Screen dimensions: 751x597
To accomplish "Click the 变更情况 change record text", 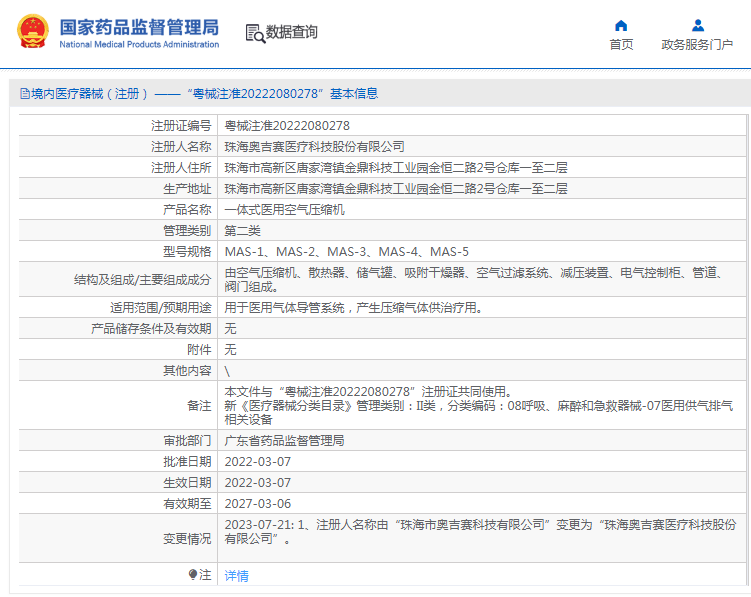I will pos(480,532).
